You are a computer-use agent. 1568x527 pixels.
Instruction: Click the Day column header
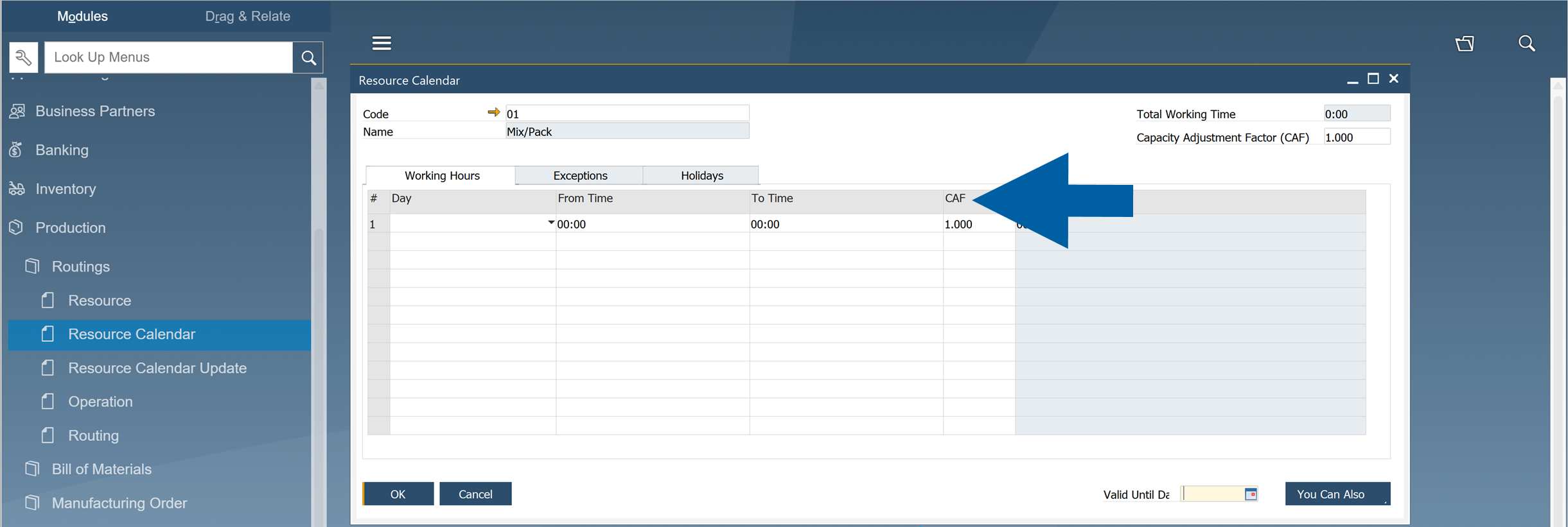[x=473, y=202]
